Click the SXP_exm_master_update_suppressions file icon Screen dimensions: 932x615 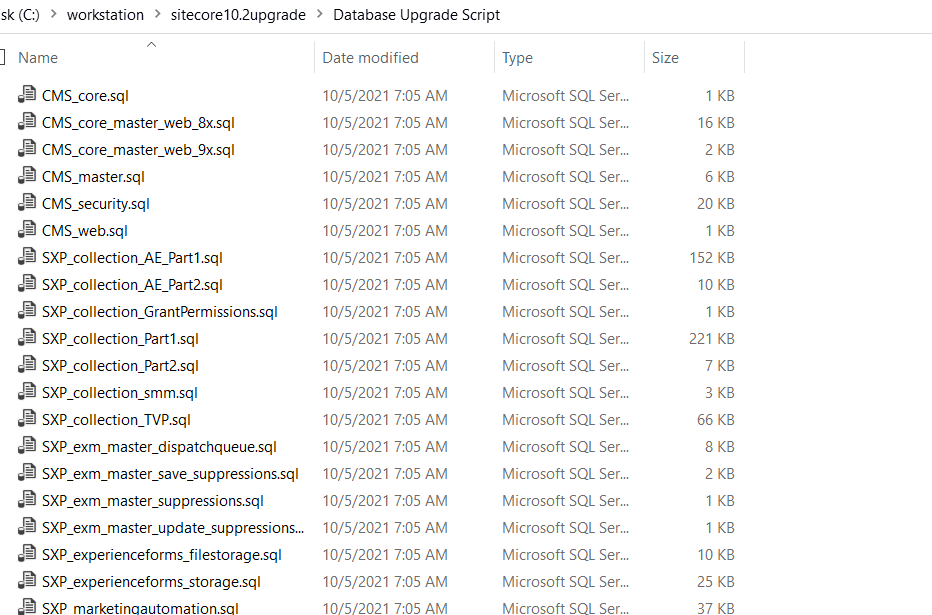pos(27,527)
